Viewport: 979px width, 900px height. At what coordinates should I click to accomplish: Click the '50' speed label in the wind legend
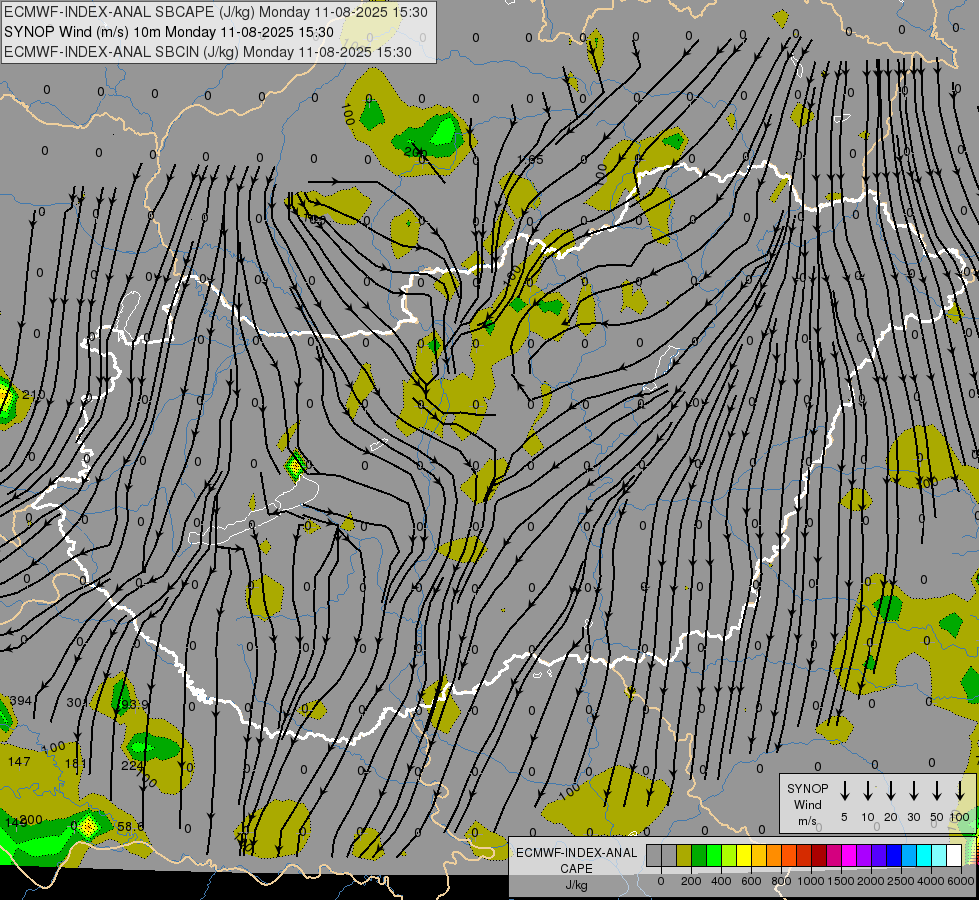point(937,817)
